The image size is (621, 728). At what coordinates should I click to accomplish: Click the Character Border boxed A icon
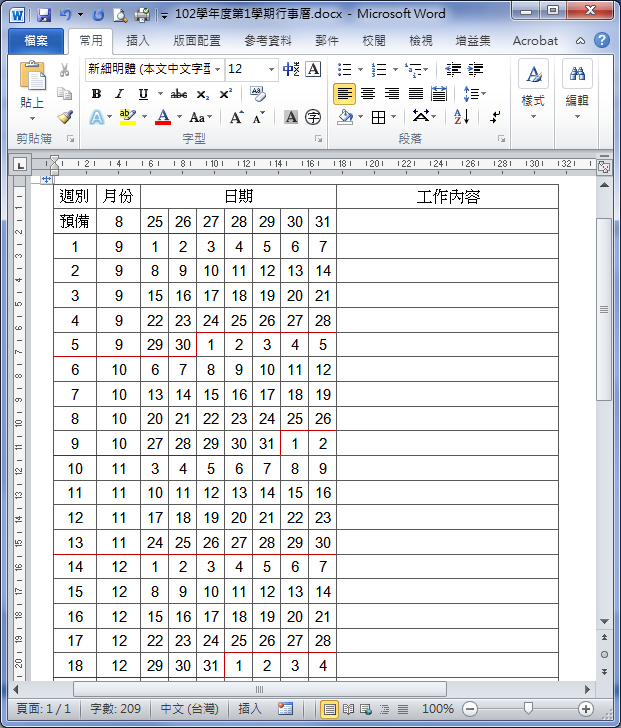[x=313, y=70]
